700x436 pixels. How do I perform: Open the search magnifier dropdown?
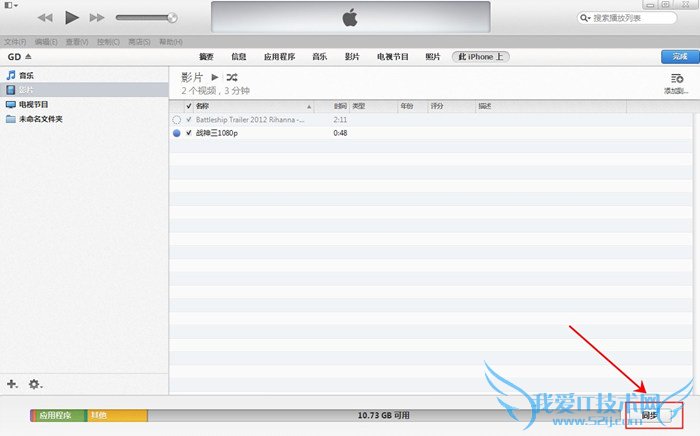click(585, 18)
